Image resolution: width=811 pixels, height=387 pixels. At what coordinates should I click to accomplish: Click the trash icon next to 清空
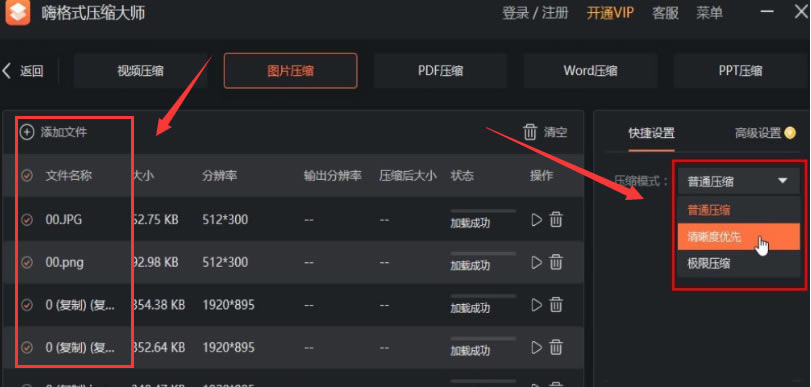(x=530, y=132)
